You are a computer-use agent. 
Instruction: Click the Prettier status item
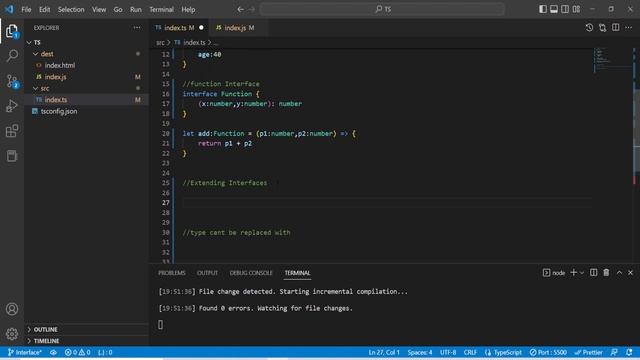click(588, 352)
